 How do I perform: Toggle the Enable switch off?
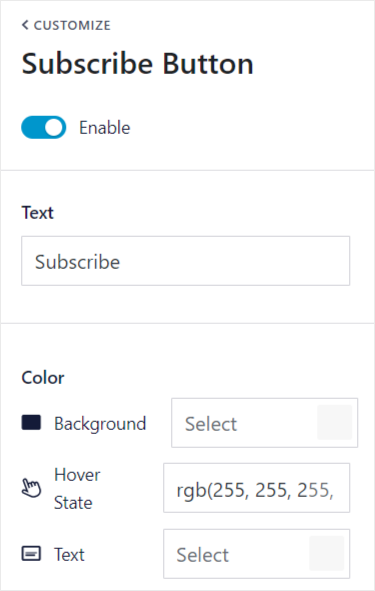coord(44,127)
